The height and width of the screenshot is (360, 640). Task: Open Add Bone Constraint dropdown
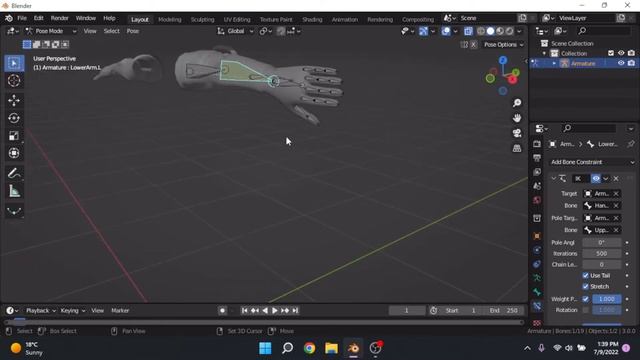[x=592, y=162]
